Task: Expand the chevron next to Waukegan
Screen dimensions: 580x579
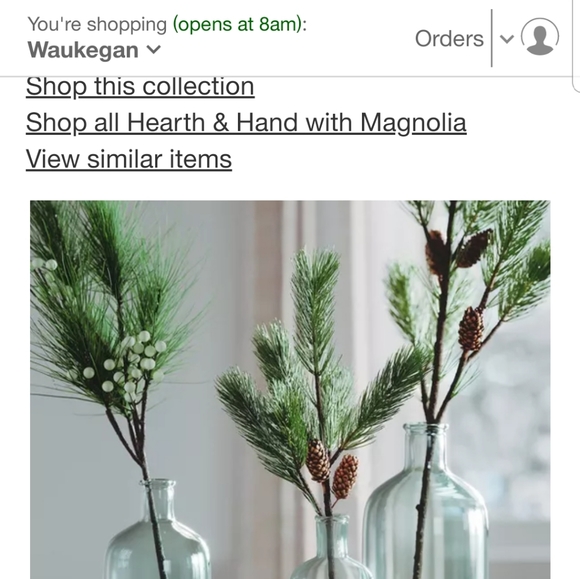Action: (154, 50)
